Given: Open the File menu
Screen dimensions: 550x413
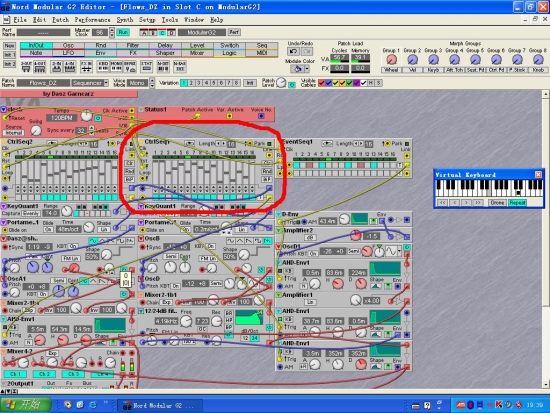Looking at the screenshot, I should pyautogui.click(x=20, y=20).
